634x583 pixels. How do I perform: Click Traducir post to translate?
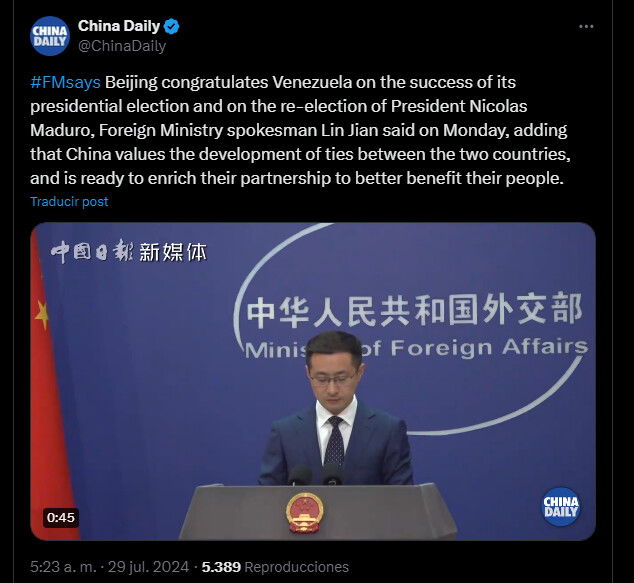(69, 201)
